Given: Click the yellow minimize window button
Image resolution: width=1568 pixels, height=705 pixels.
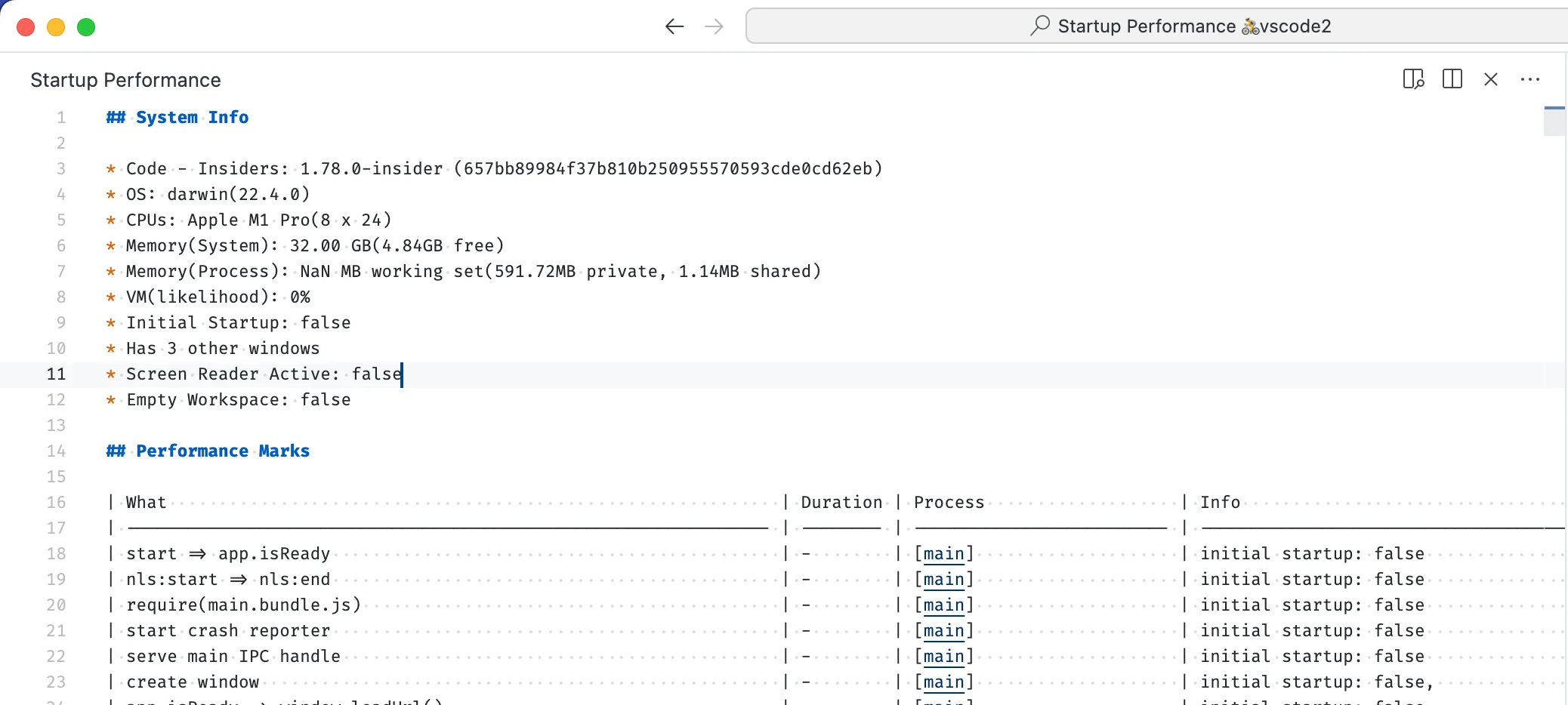Looking at the screenshot, I should click(x=56, y=27).
